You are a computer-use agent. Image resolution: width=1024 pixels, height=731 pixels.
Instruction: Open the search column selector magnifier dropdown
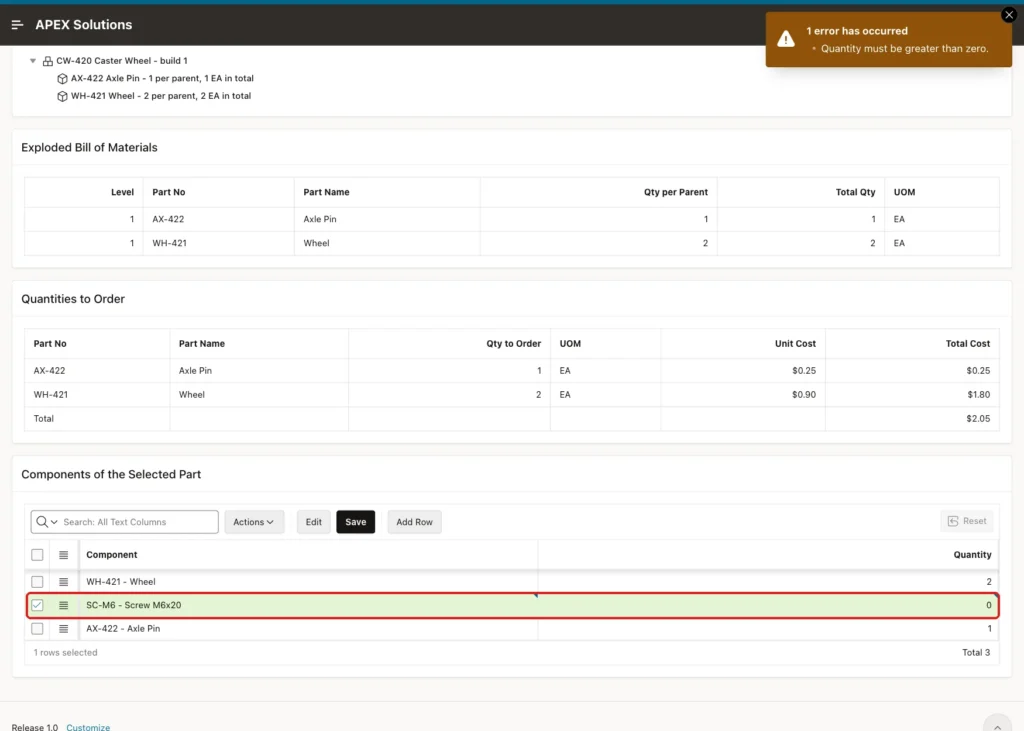(x=47, y=522)
